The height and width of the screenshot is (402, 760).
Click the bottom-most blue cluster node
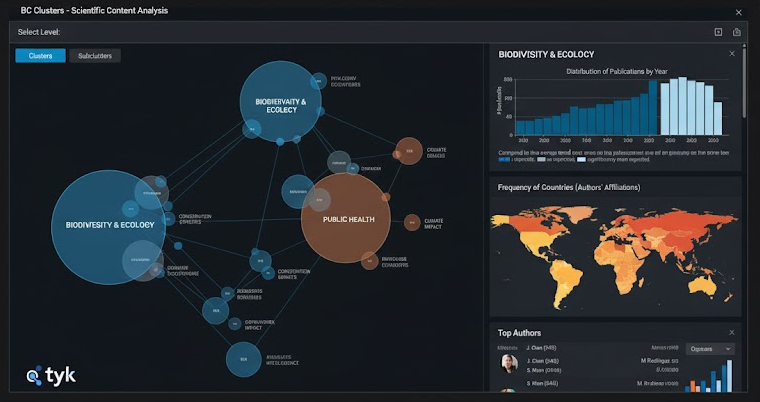coord(243,358)
